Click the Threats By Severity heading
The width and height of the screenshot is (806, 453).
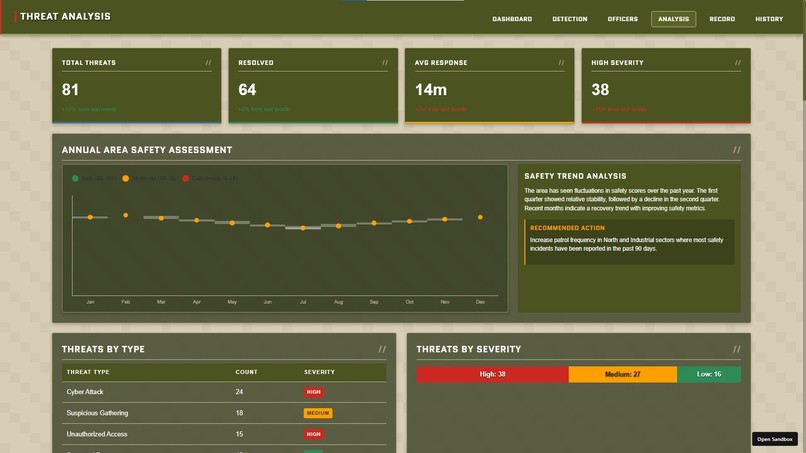(469, 349)
